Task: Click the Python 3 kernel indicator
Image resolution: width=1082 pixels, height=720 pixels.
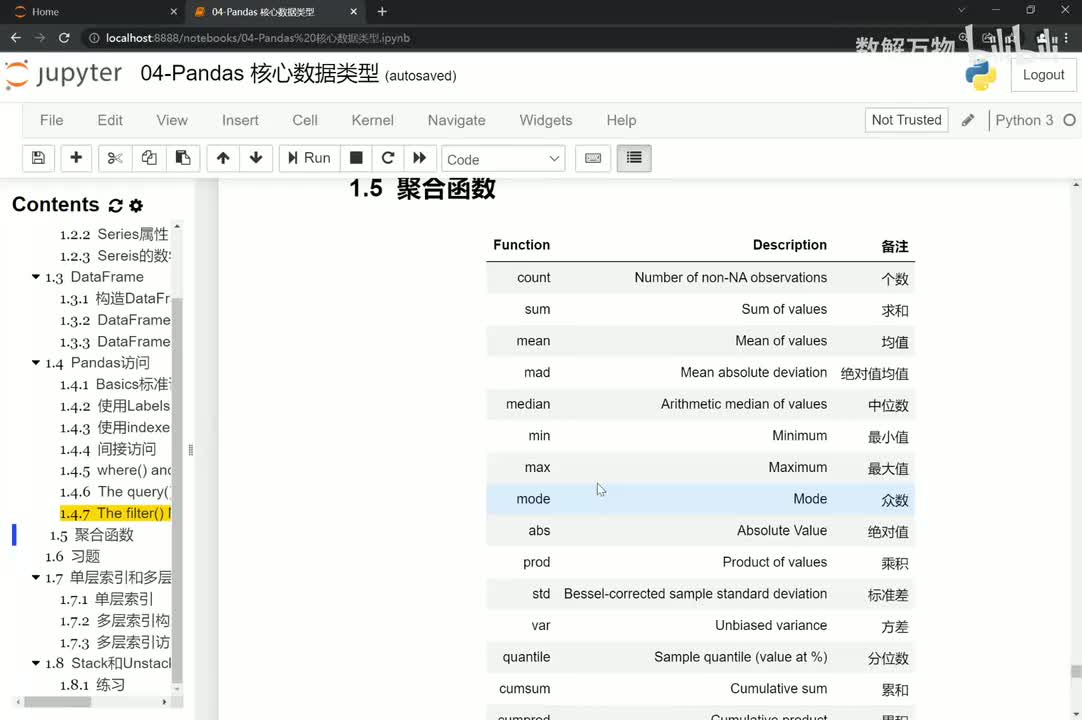Action: 1024,120
